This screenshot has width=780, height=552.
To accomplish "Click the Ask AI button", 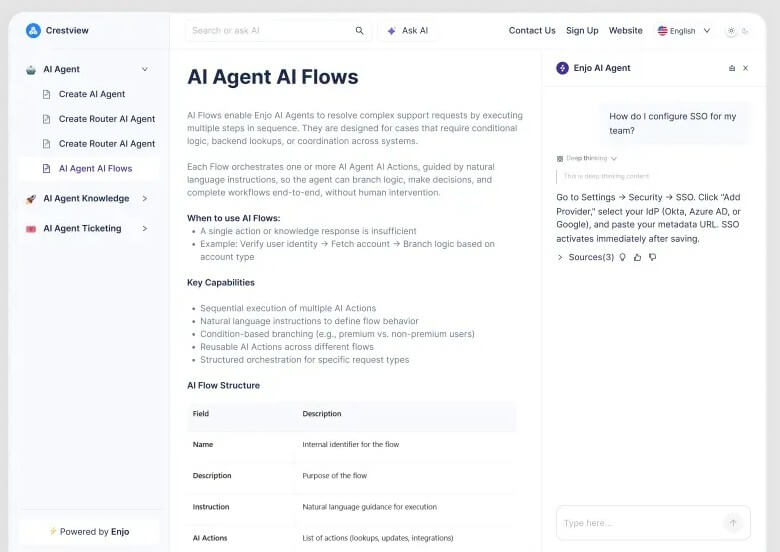I will point(407,31).
